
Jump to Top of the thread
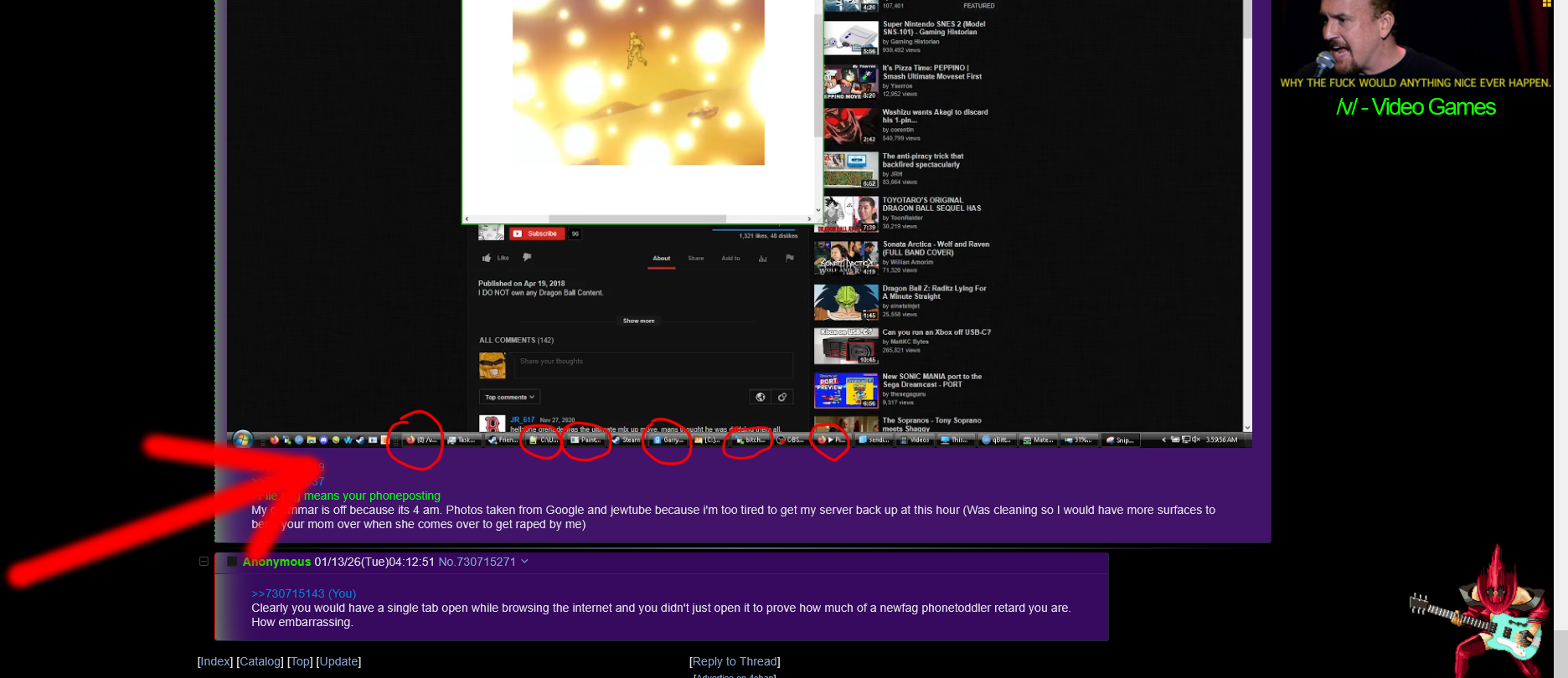(x=300, y=661)
